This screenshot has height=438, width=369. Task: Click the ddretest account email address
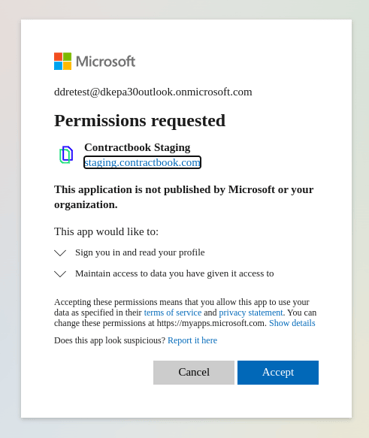pos(153,92)
